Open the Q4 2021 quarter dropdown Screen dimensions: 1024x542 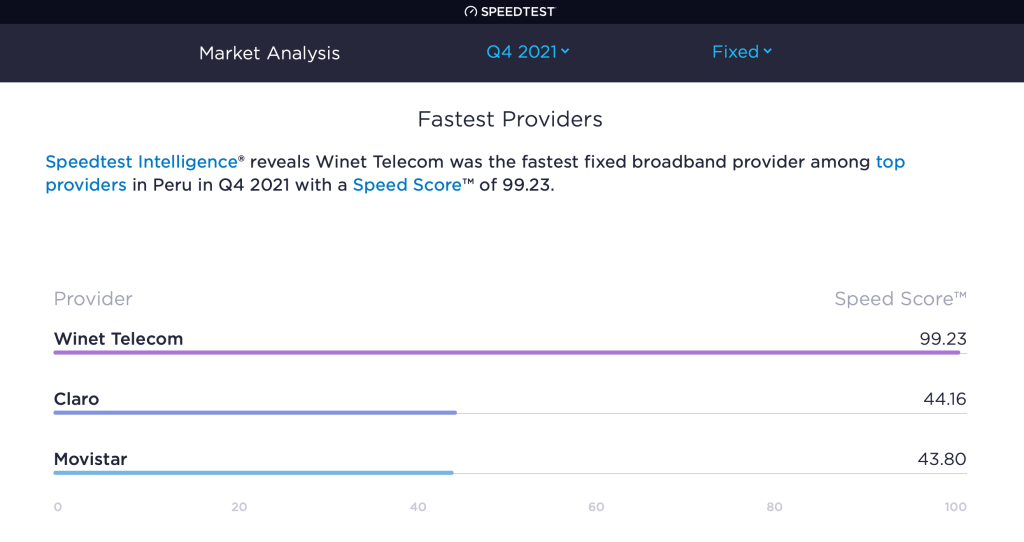coord(527,52)
